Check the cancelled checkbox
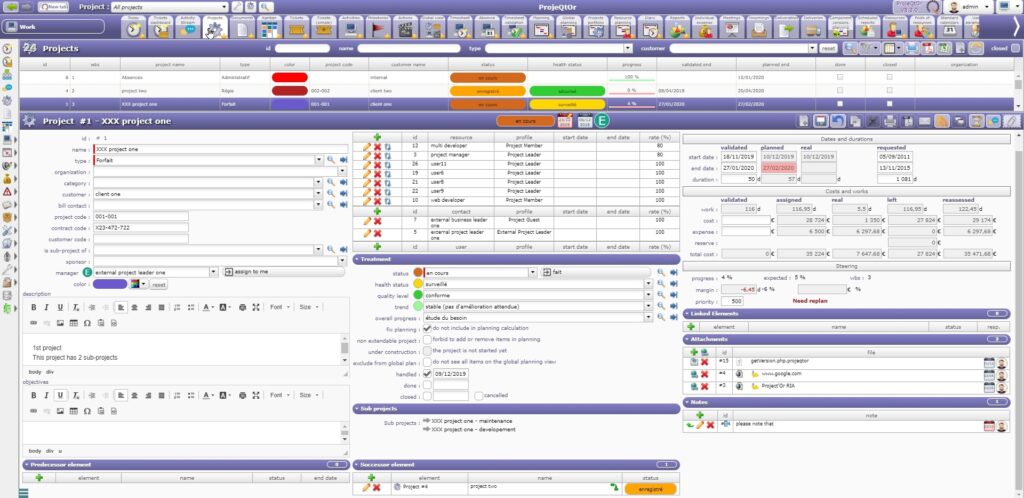Screen dimensions: 1024x498 point(479,396)
